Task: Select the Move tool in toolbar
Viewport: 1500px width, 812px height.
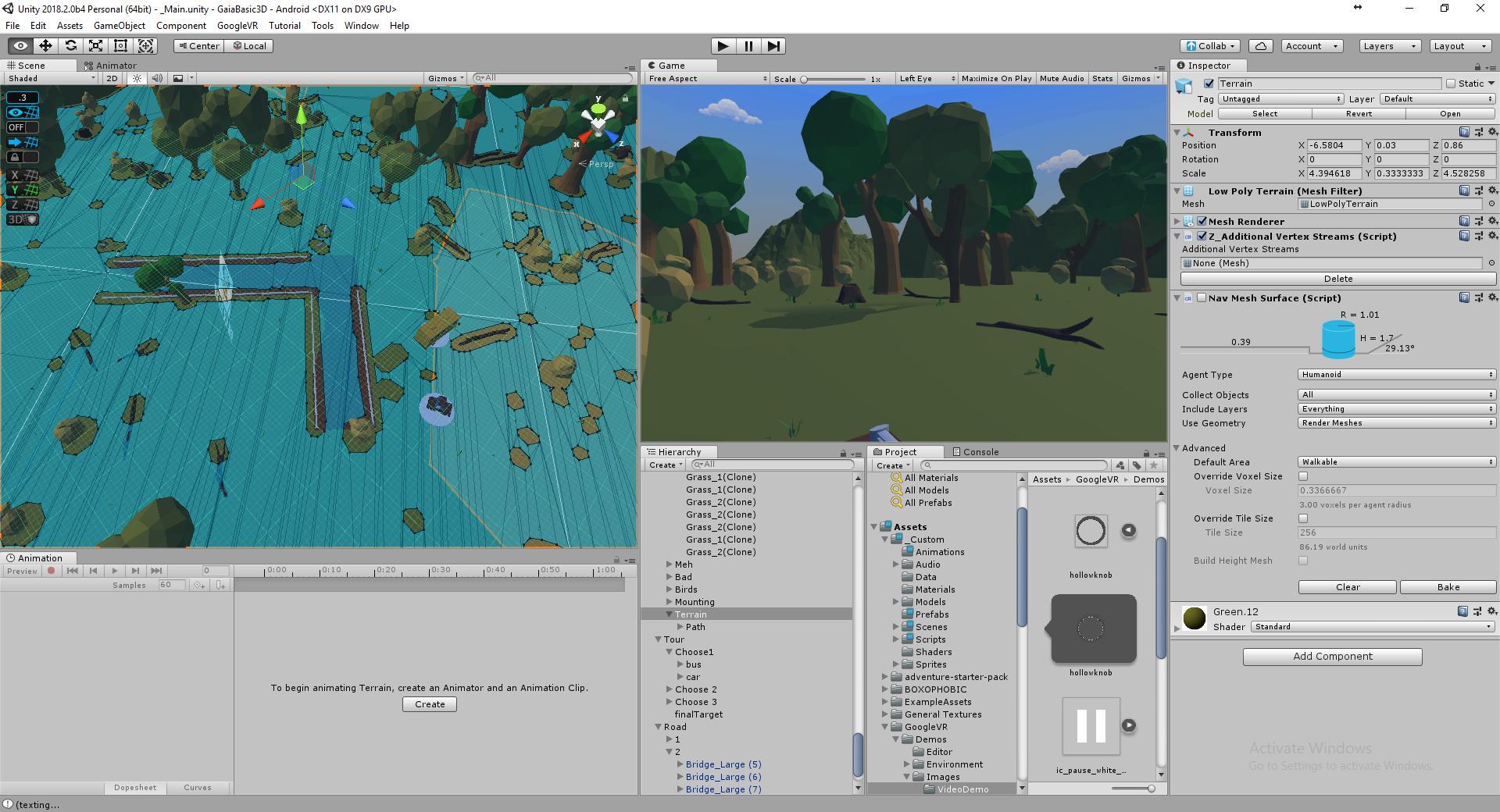Action: point(45,46)
